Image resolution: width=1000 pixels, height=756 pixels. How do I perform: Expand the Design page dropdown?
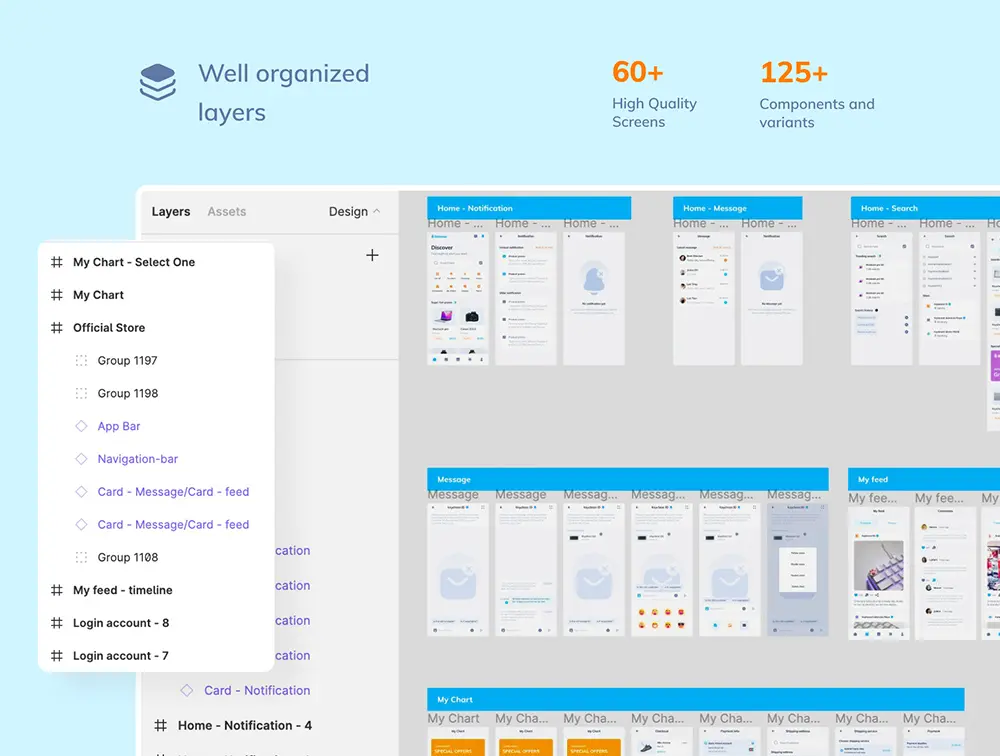(x=354, y=212)
